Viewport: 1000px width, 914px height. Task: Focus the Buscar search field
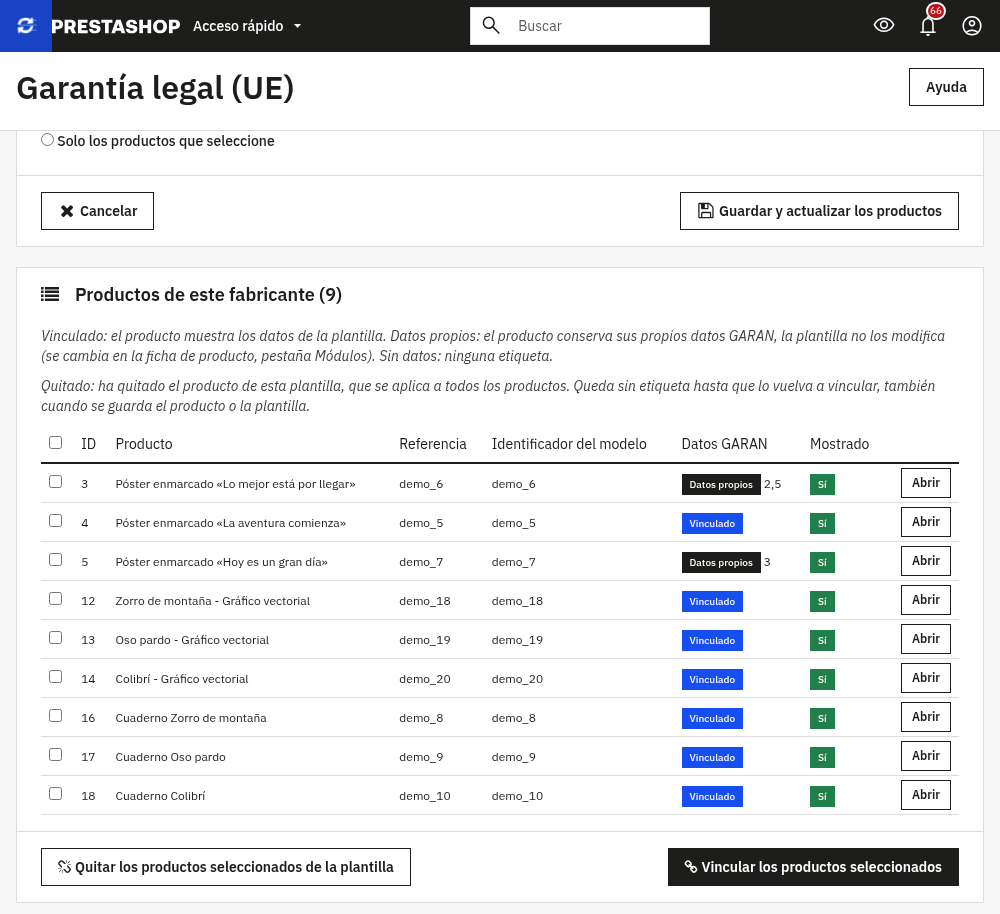click(589, 26)
